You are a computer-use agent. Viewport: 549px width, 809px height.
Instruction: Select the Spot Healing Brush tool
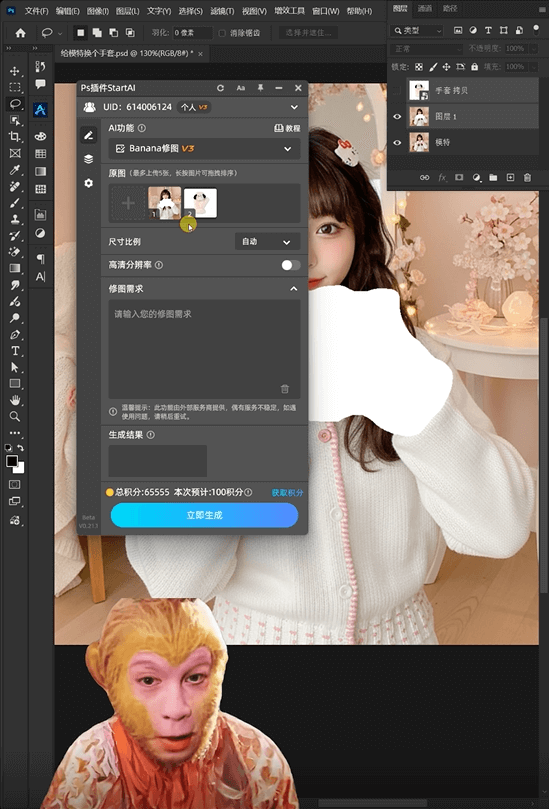click(15, 186)
